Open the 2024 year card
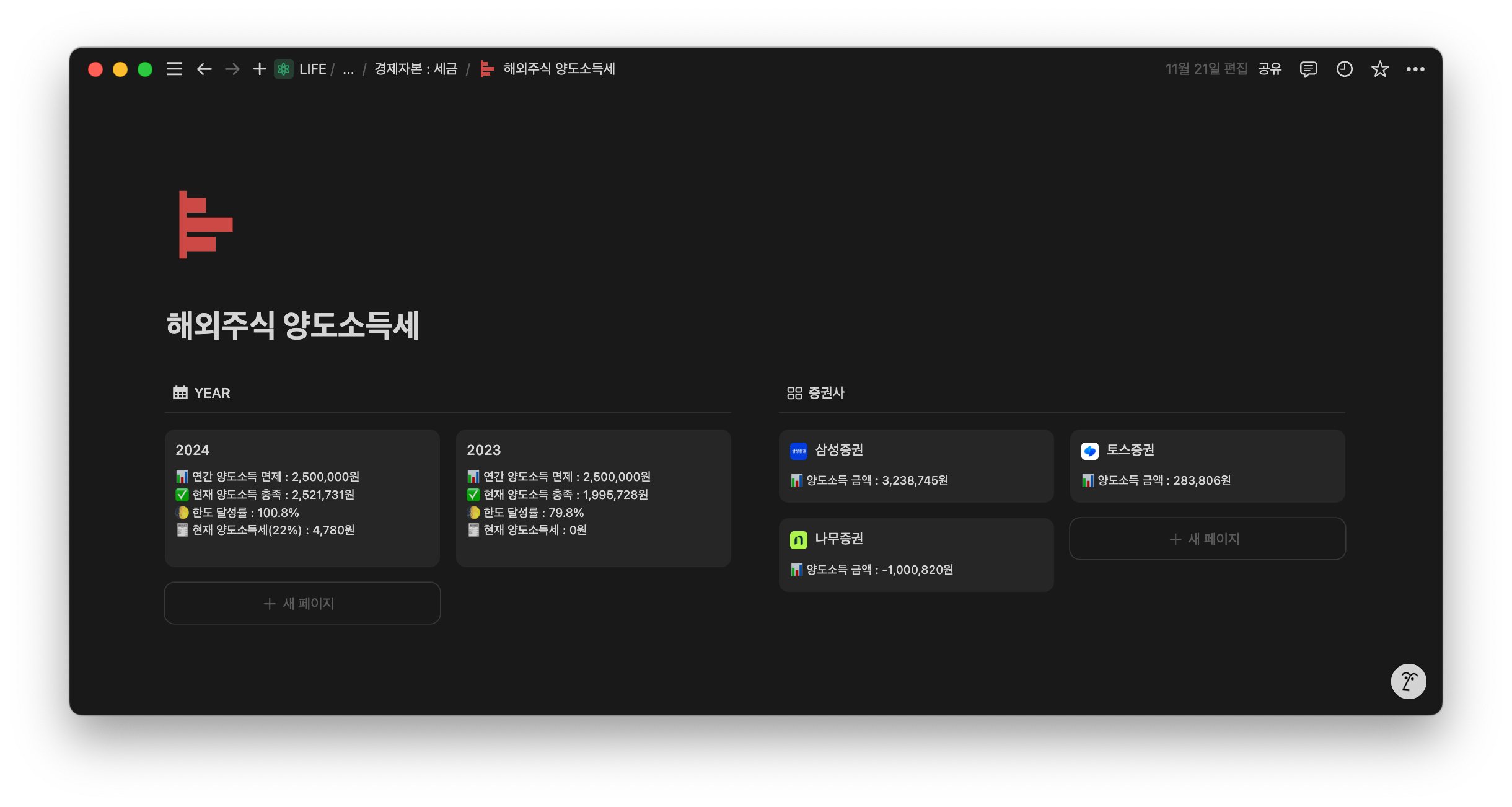The height and width of the screenshot is (807, 1512). coord(302,497)
